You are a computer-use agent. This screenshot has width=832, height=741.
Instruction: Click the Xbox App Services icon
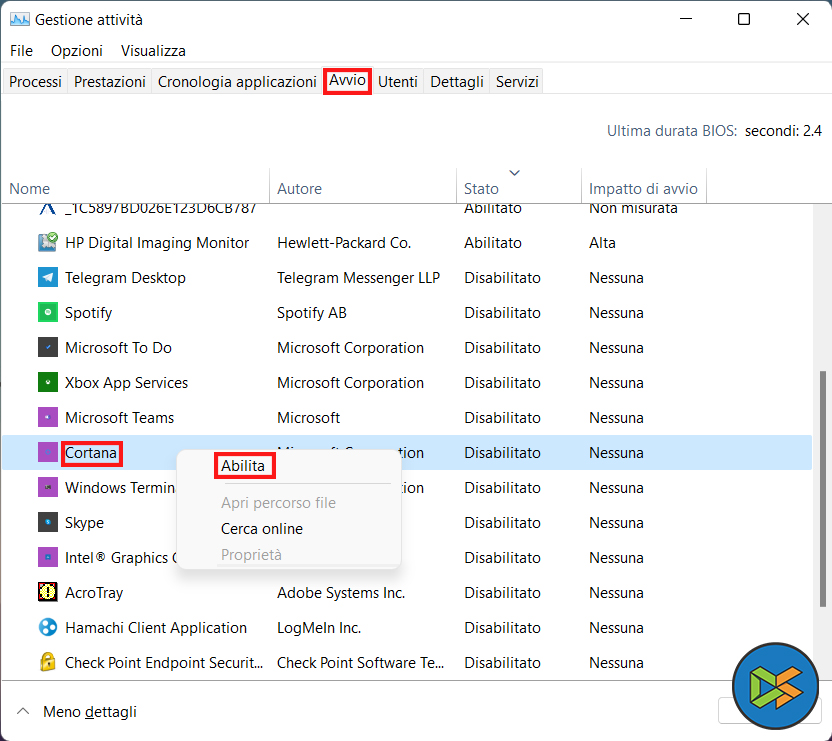pos(47,382)
